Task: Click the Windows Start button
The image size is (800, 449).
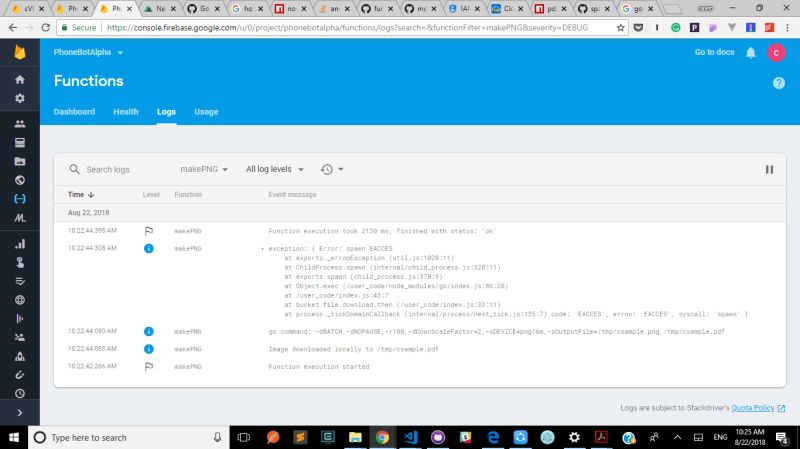Action: point(14,437)
